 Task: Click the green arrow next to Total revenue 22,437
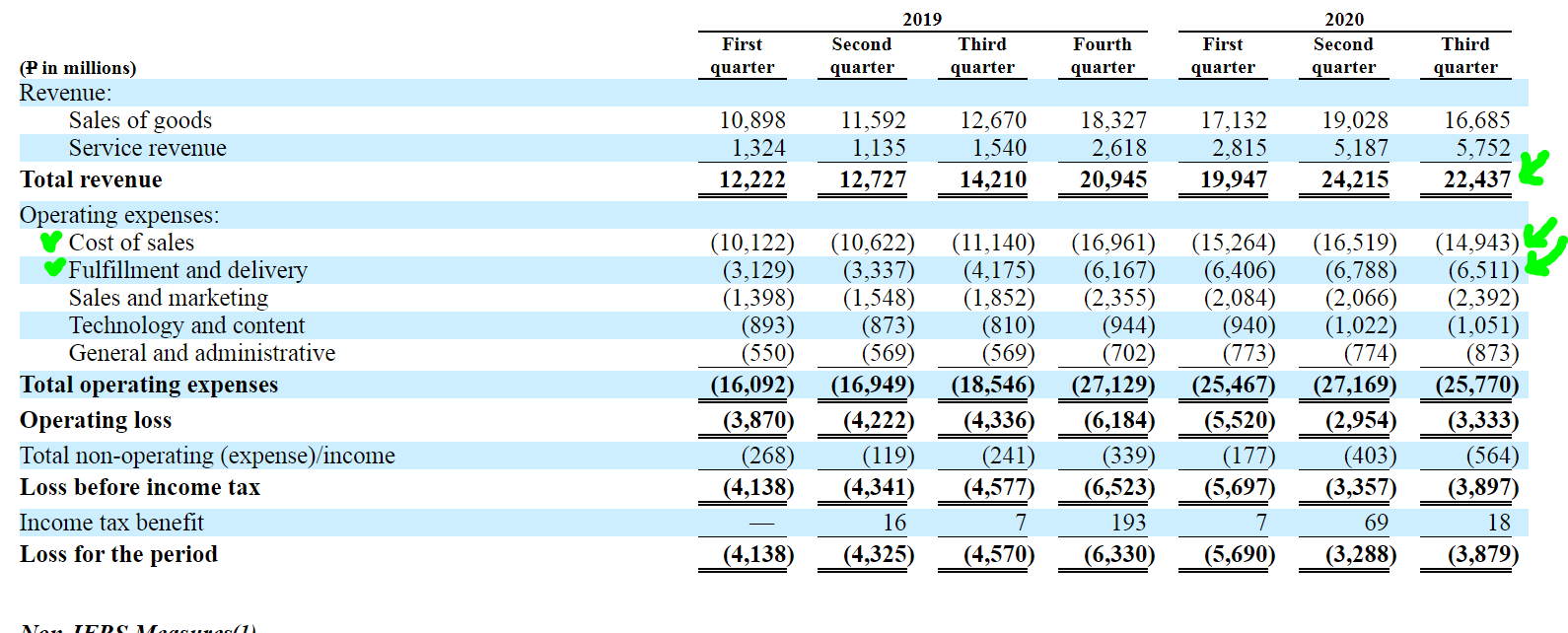point(1533,167)
